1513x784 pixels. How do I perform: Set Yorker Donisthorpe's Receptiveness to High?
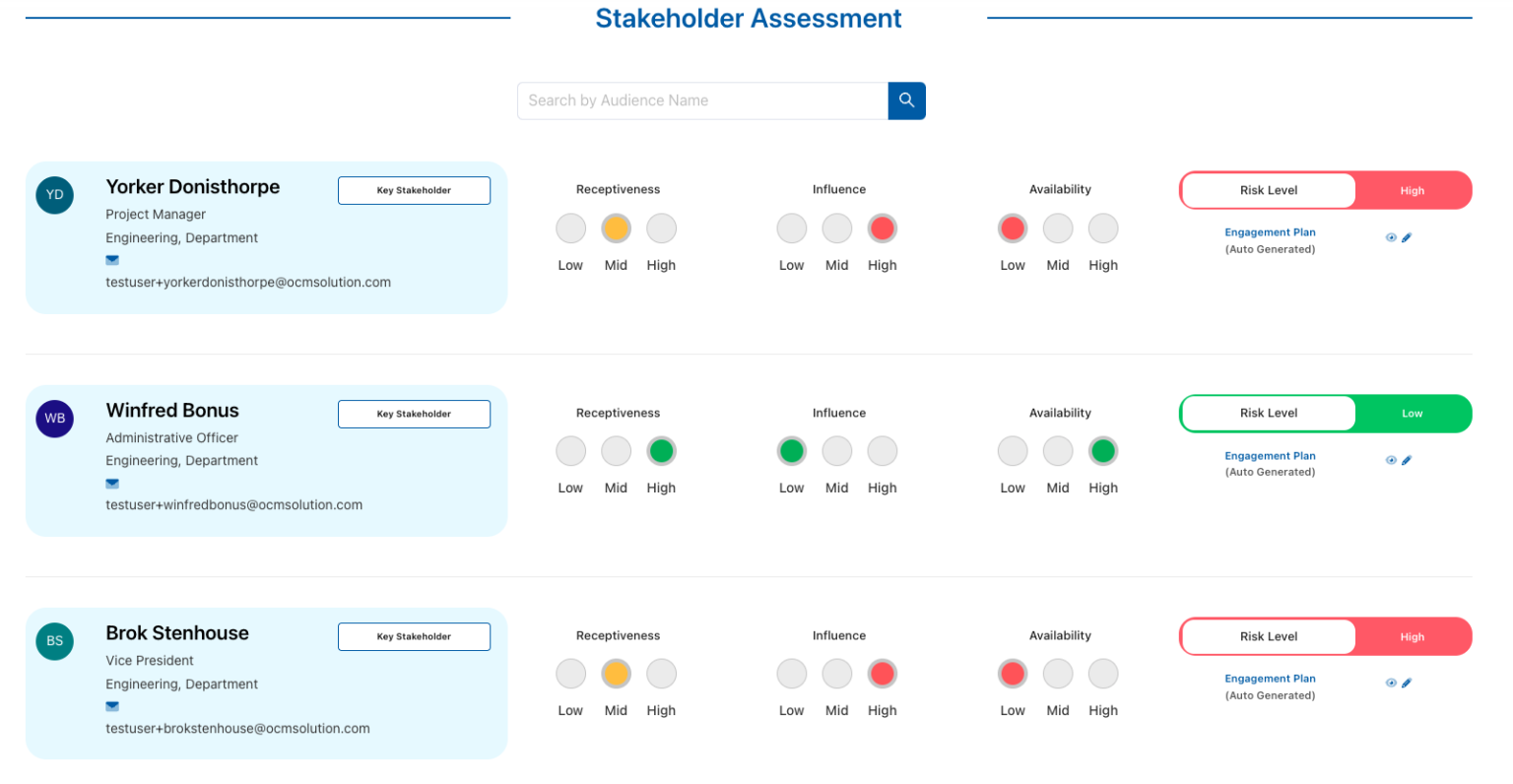pyautogui.click(x=661, y=228)
